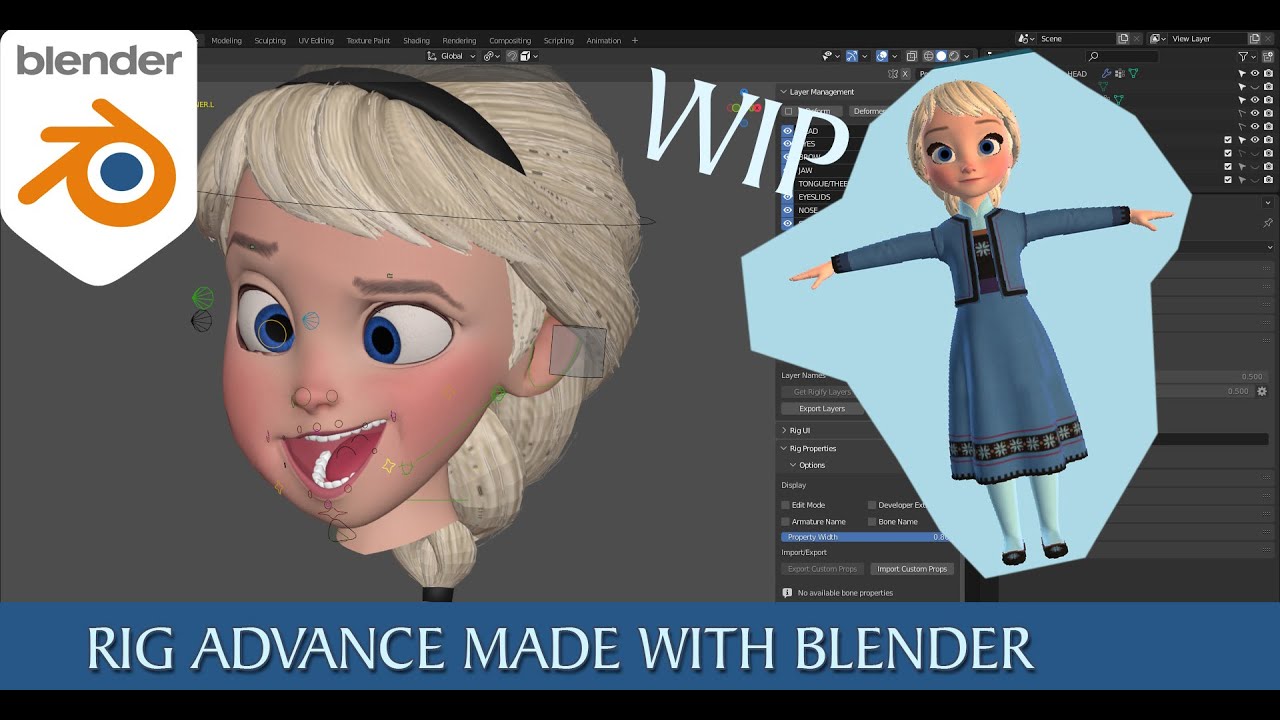Click the pin icon in properties editor
This screenshot has height=720, width=1280.
point(1268,222)
